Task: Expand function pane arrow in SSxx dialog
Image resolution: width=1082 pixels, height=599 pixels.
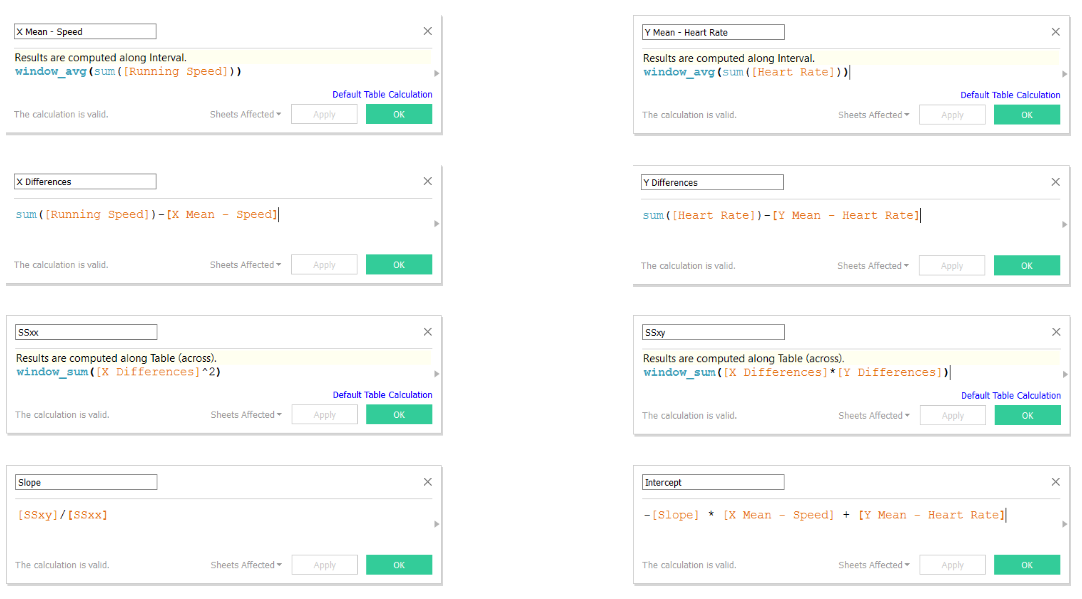Action: click(x=435, y=373)
